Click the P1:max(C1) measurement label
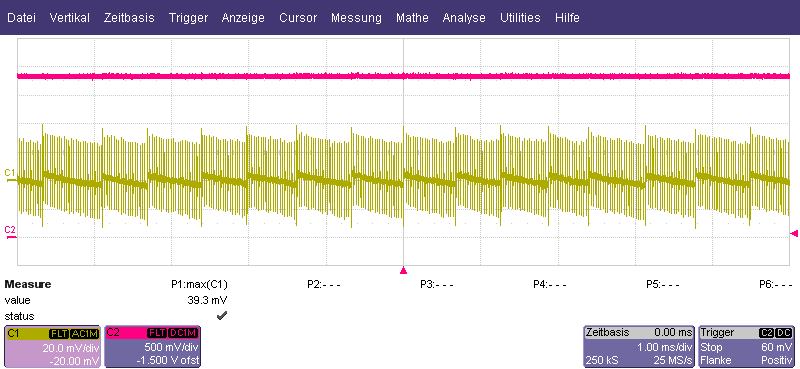Screen dimensions: 800x369 point(199,284)
